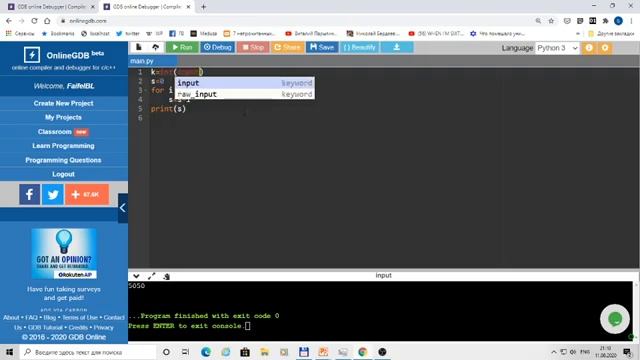Screen dimensions: 640x360
Task: Open the Chrome three-dot menu
Action: [x=632, y=21]
